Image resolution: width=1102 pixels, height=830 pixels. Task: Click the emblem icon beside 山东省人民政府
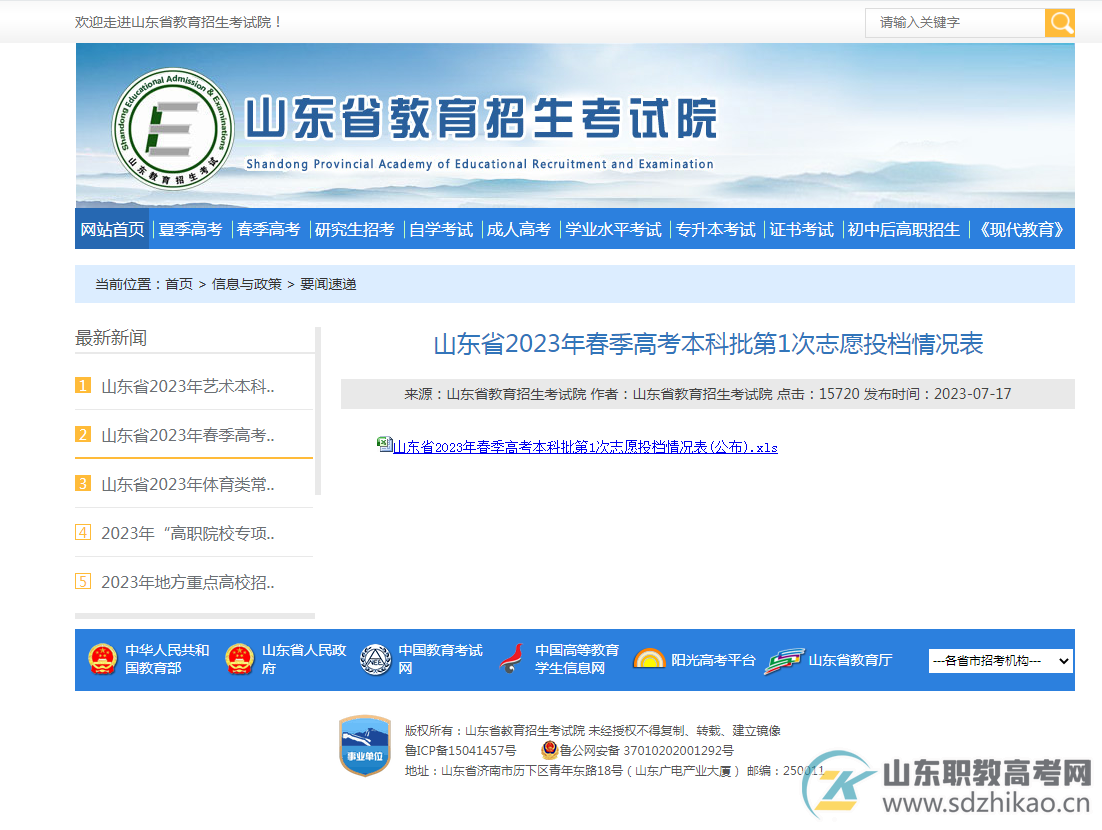pos(240,659)
